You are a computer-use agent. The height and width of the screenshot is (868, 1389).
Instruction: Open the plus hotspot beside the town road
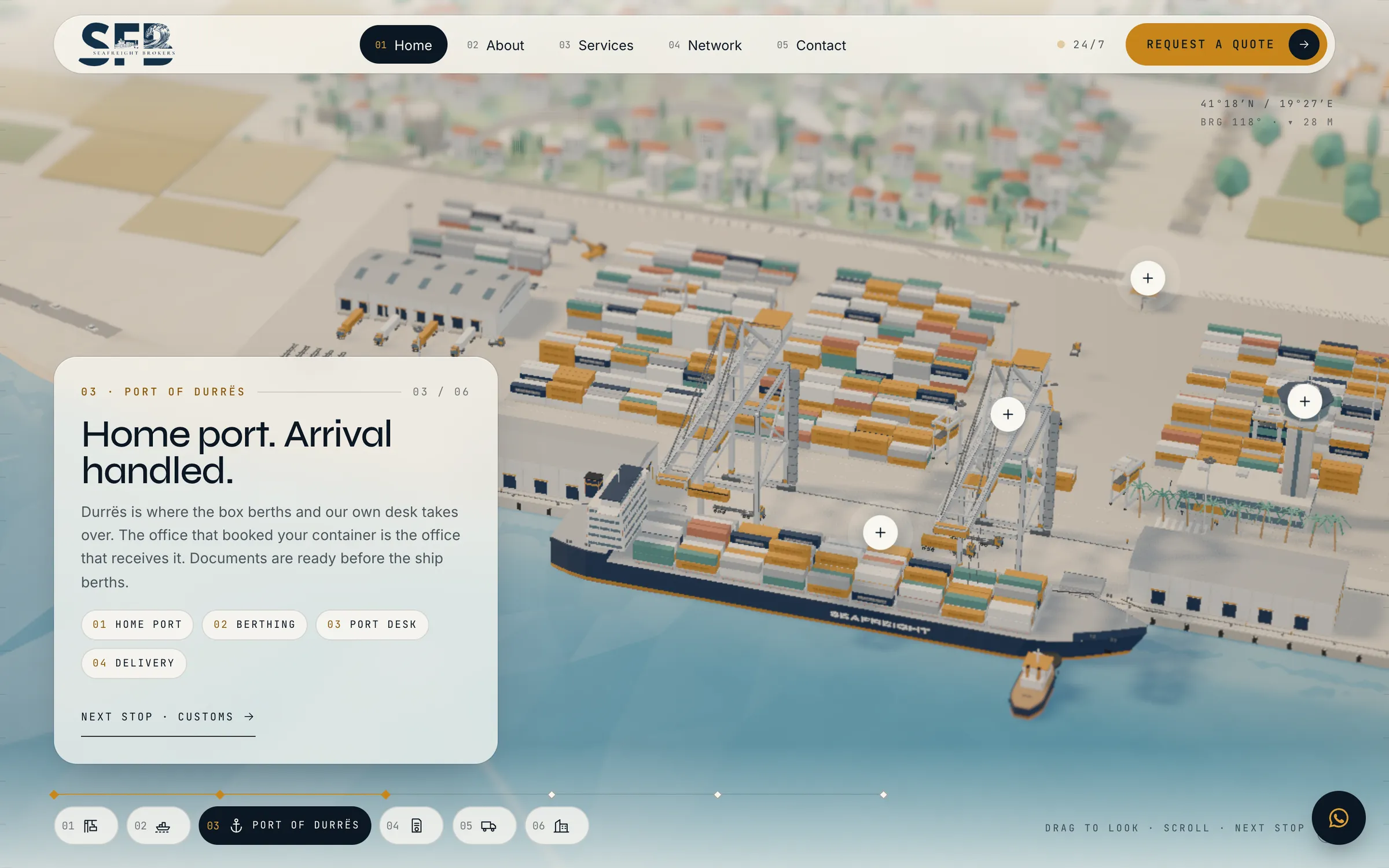point(1148,278)
